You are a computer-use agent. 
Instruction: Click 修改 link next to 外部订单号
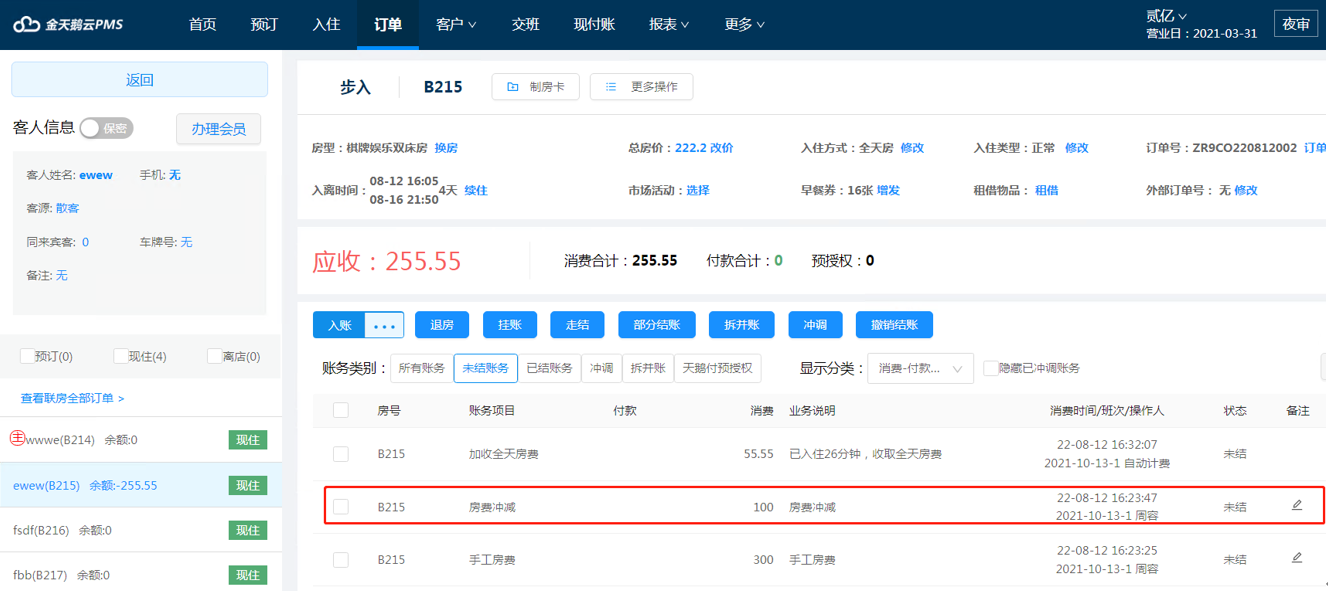pos(1245,190)
